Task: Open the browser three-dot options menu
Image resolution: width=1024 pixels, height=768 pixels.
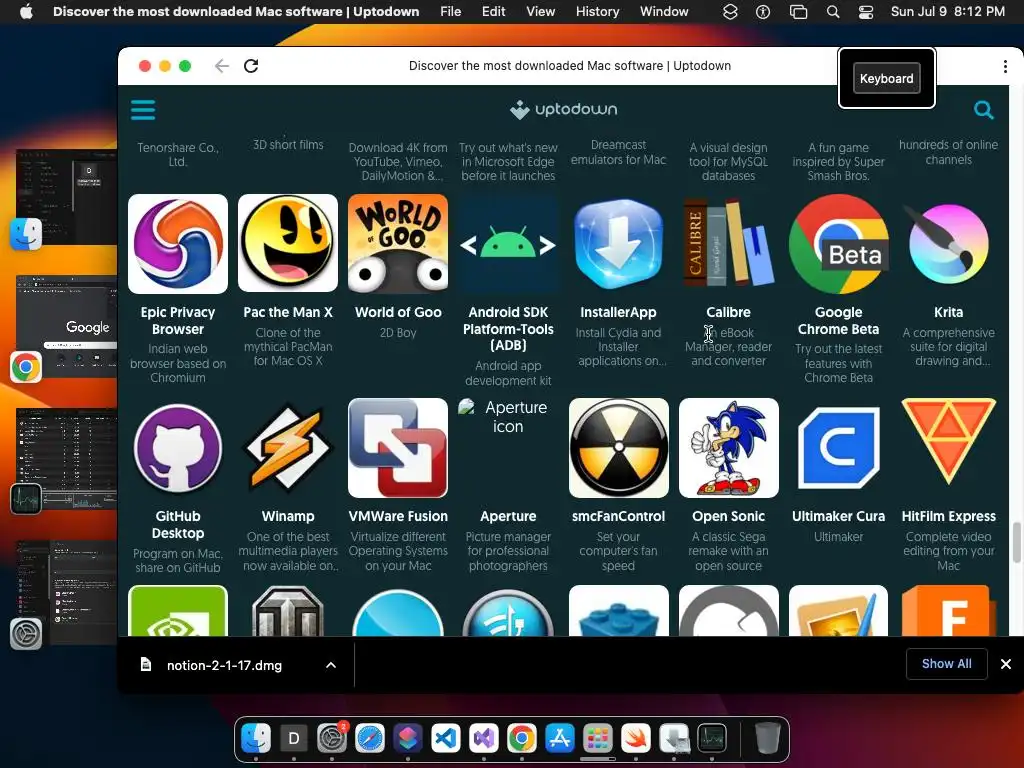Action: click(x=1005, y=66)
